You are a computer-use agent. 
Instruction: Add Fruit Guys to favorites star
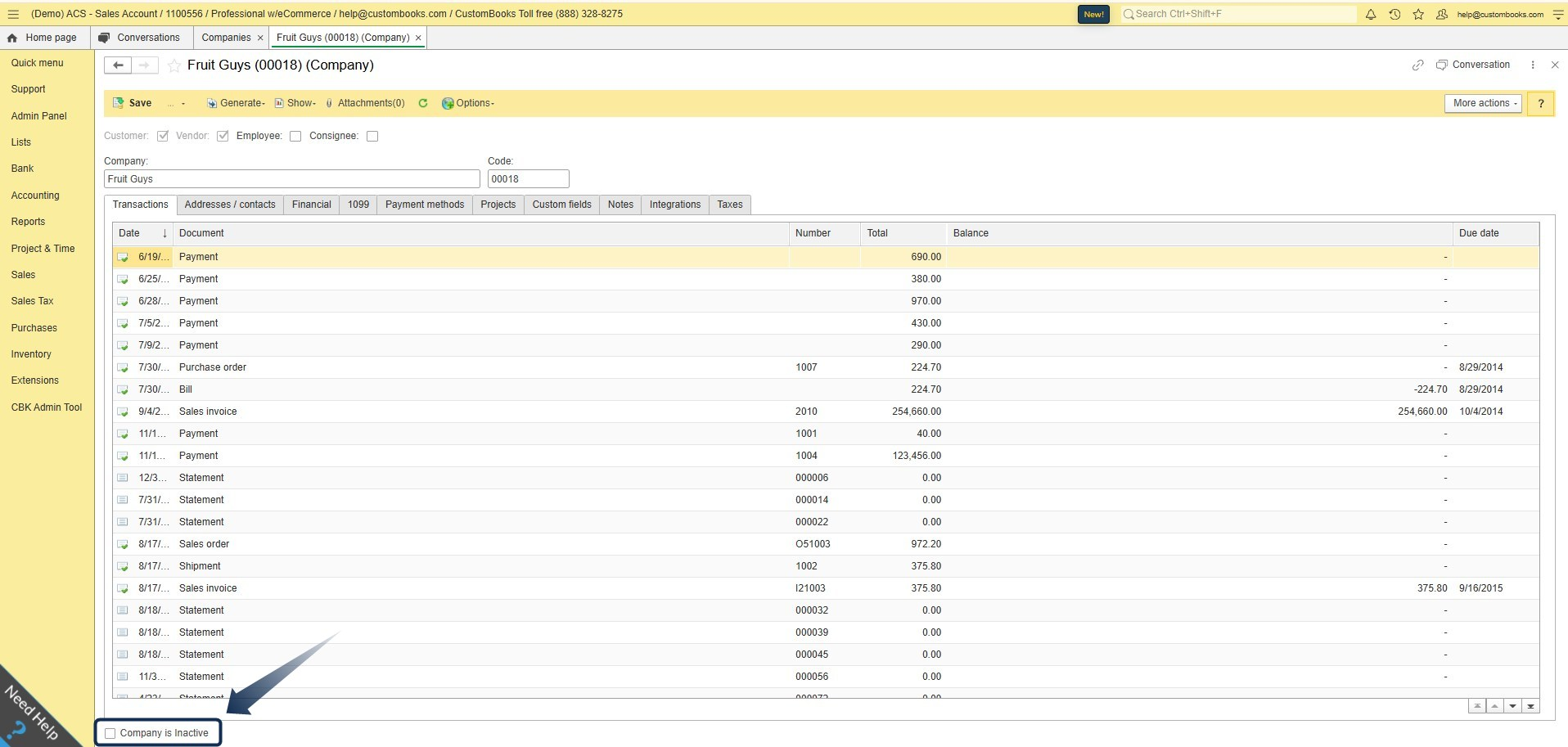[x=173, y=65]
